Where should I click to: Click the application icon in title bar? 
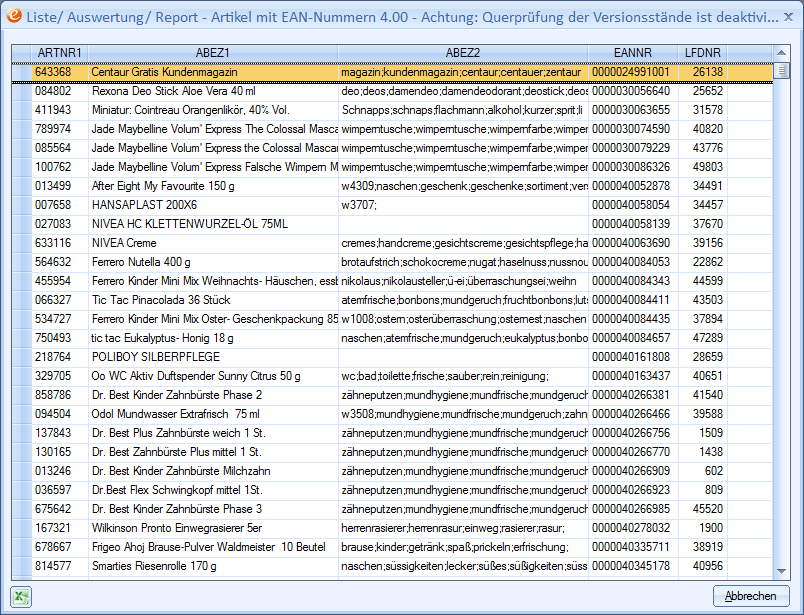click(x=15, y=16)
